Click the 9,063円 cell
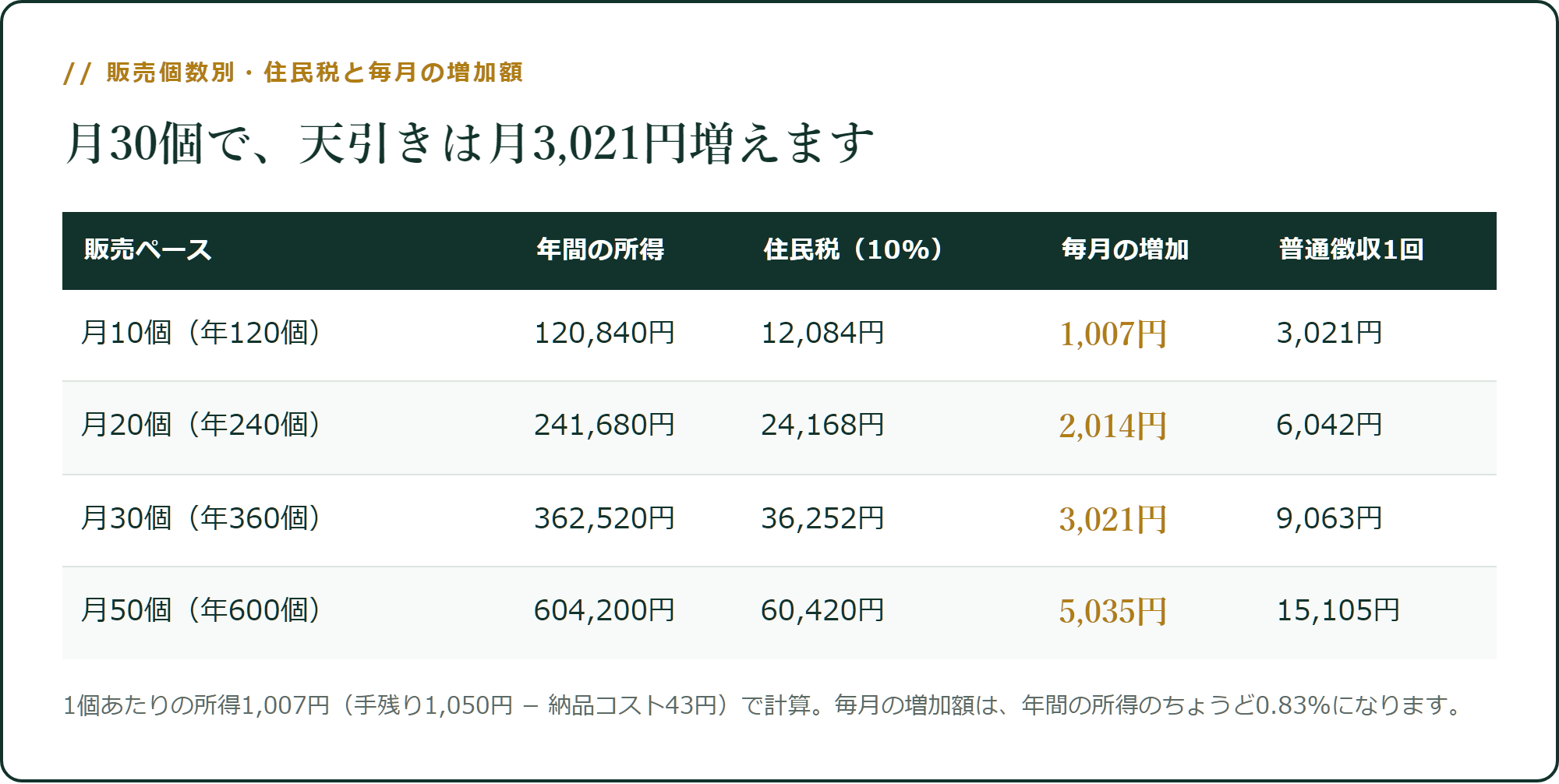This screenshot has height=784, width=1559. 1329,518
